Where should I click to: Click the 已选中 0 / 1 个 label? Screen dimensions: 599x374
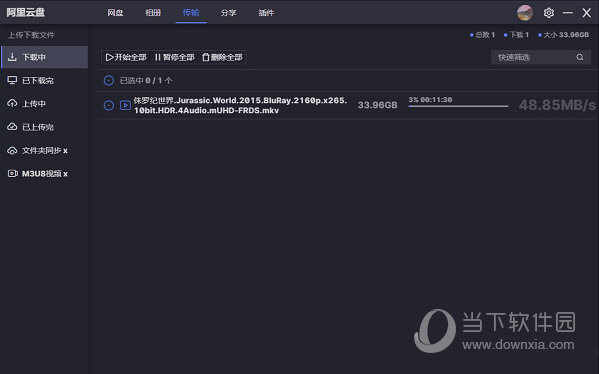pos(146,81)
